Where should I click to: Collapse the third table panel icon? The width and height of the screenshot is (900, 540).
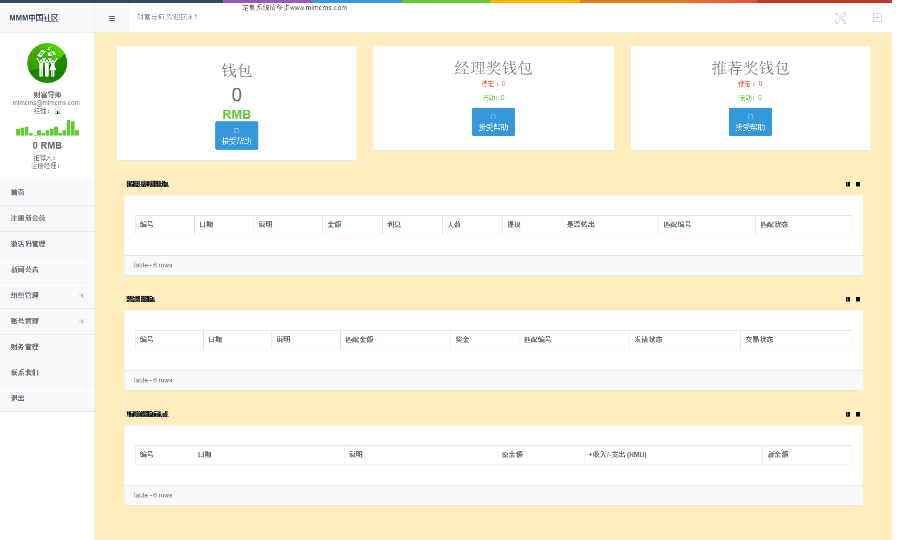pyautogui.click(x=848, y=414)
